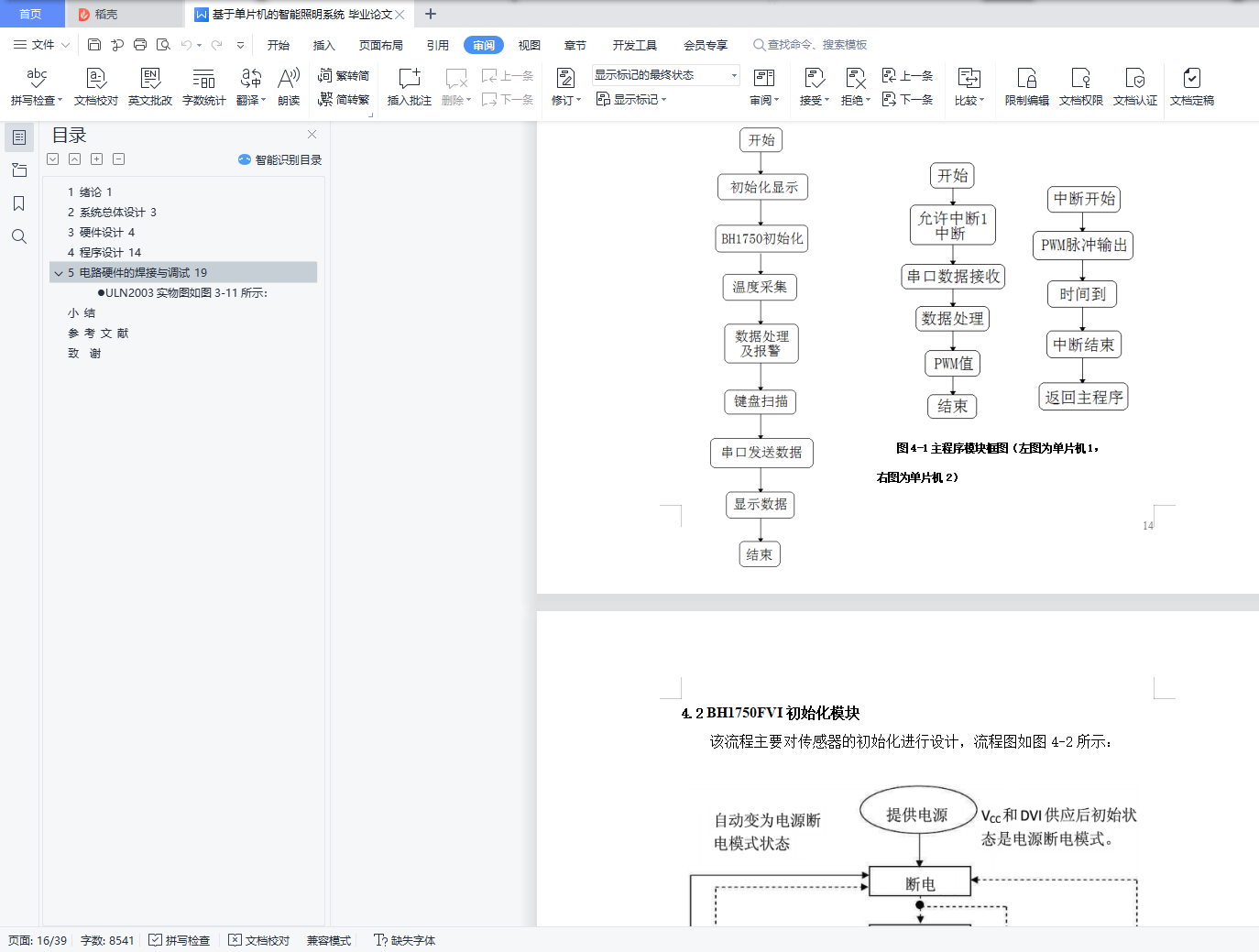Save the document from the quick access toolbar
The height and width of the screenshot is (952, 1259).
click(94, 45)
